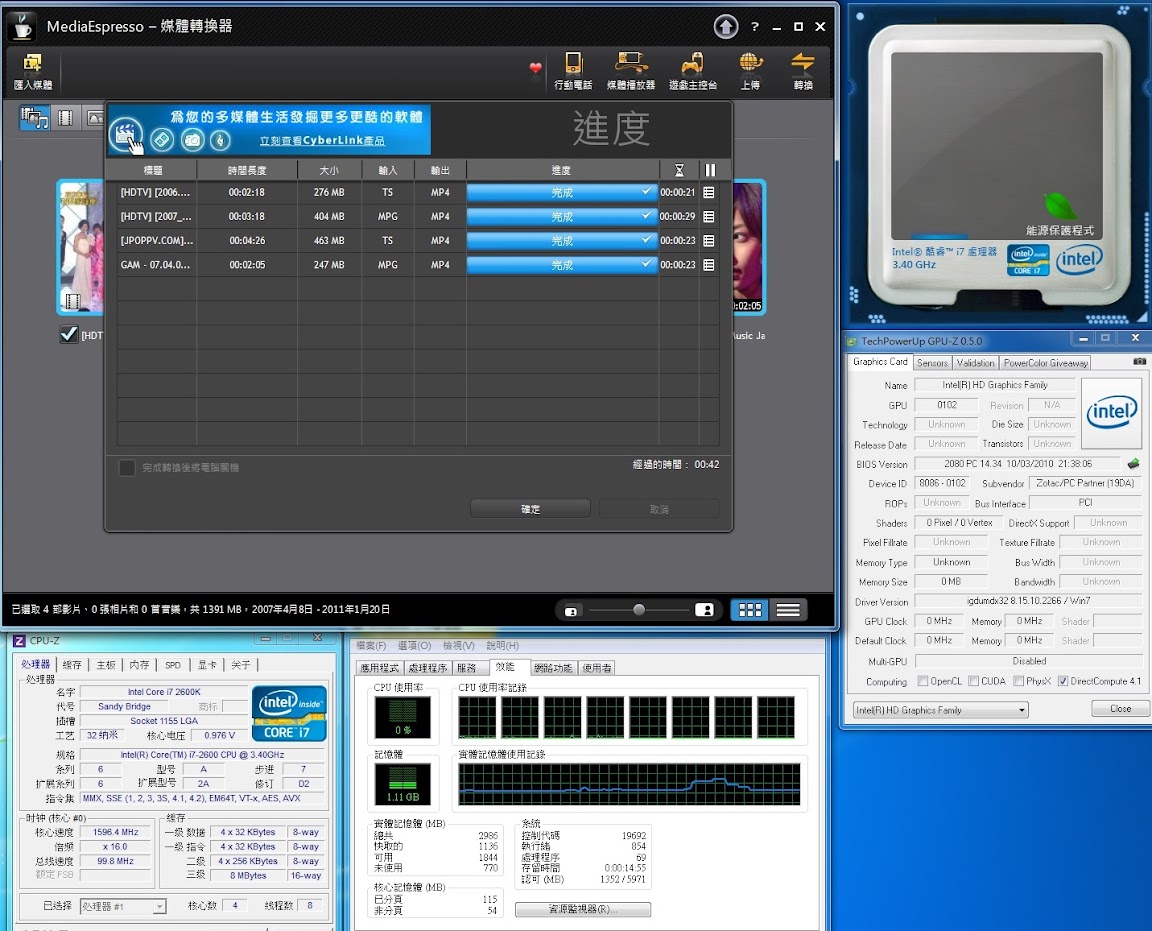Switch to list view
The image size is (1152, 931).
tap(788, 610)
